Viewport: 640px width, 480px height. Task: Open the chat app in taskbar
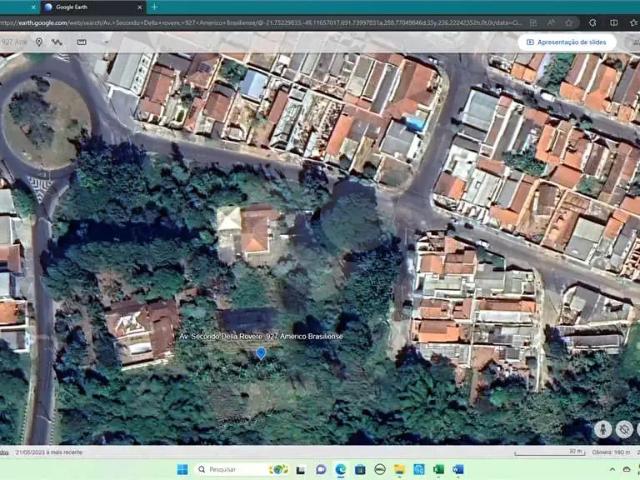[x=321, y=470]
